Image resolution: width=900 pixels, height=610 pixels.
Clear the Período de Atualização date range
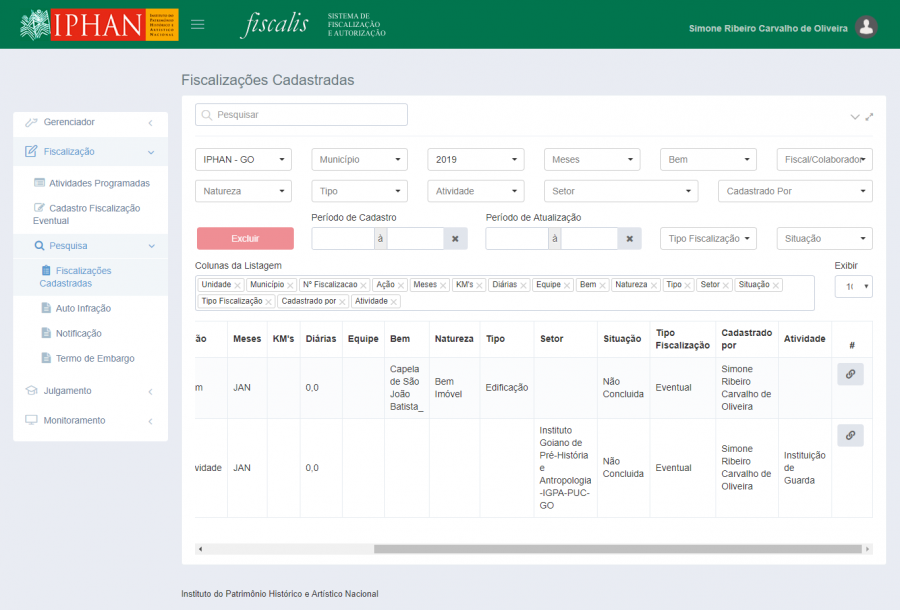pos(628,239)
